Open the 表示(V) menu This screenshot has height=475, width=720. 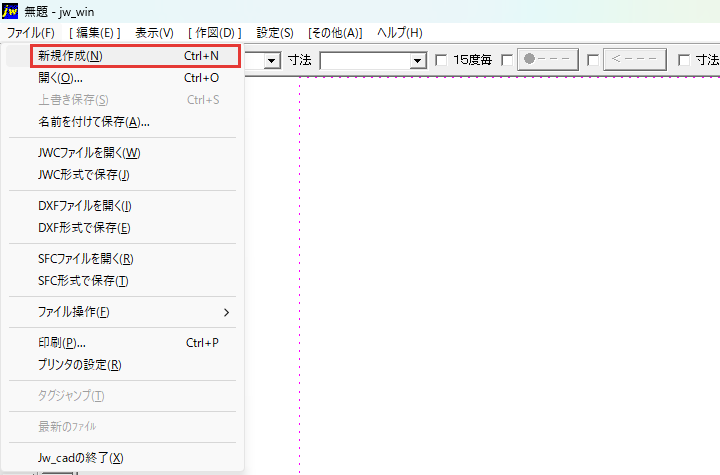(154, 33)
